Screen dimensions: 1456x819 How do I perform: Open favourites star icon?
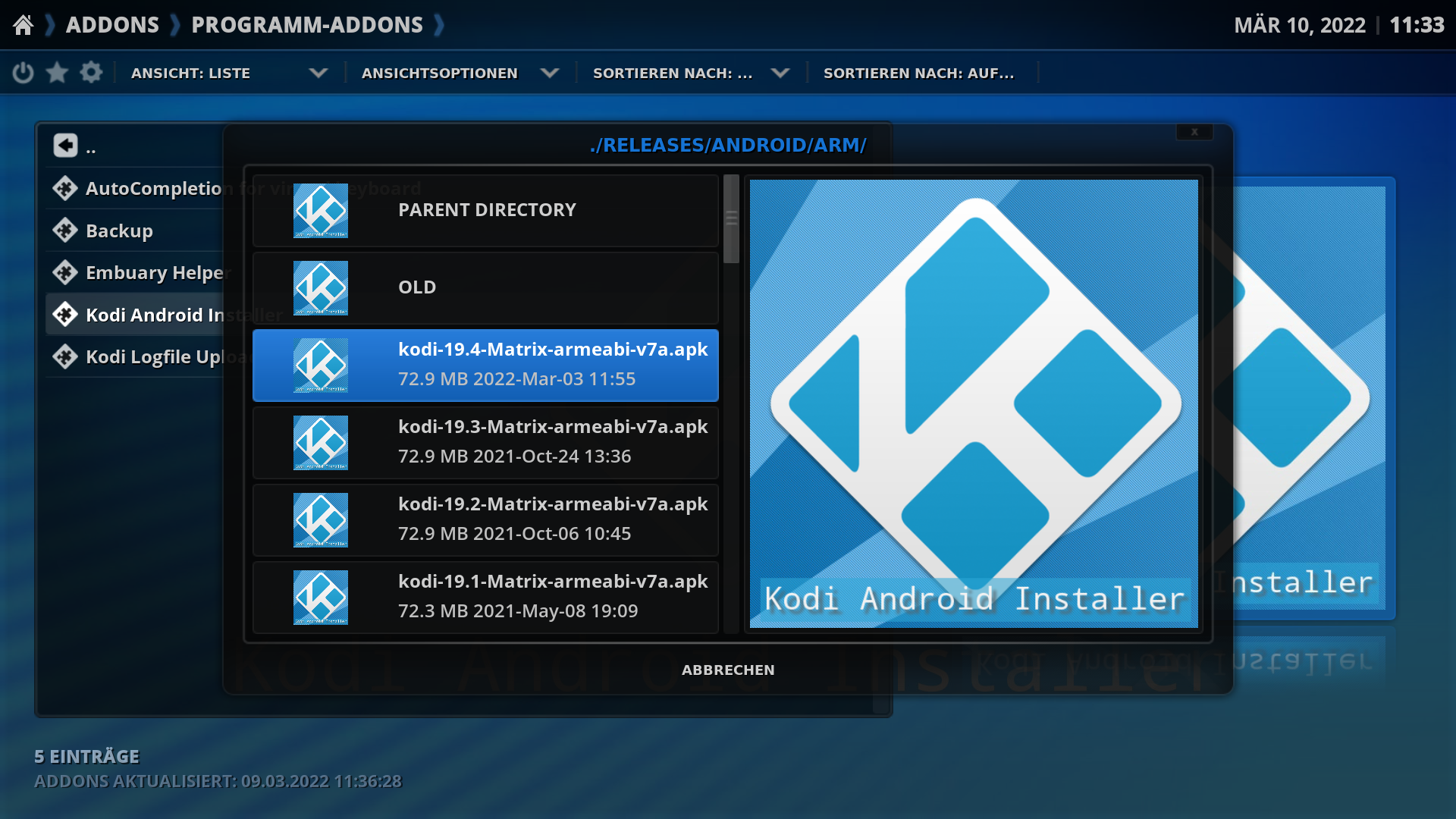(x=57, y=73)
